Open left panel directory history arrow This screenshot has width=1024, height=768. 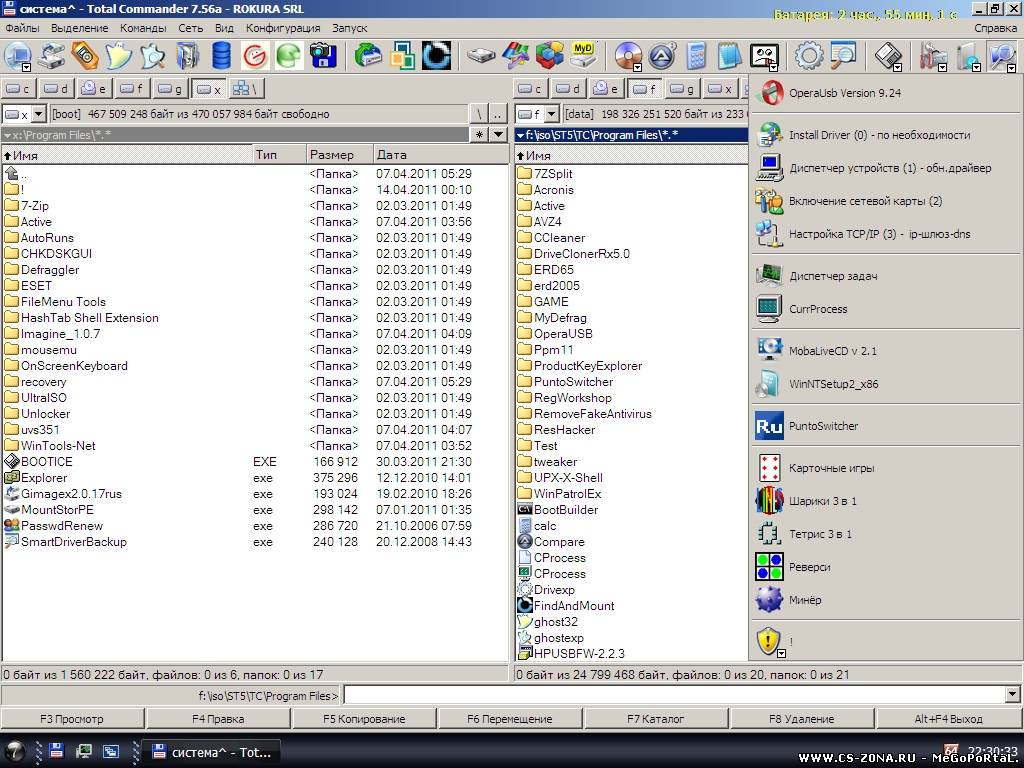(x=499, y=135)
